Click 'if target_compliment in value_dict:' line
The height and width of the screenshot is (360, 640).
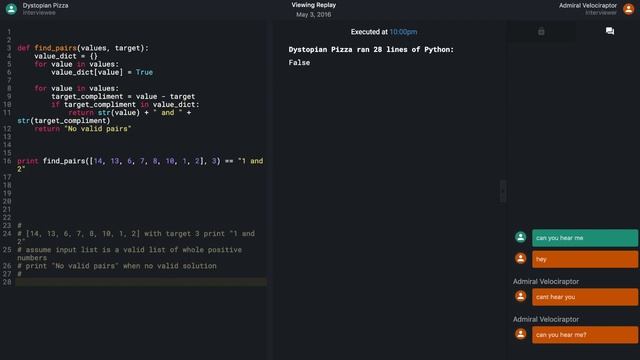[x=125, y=104]
